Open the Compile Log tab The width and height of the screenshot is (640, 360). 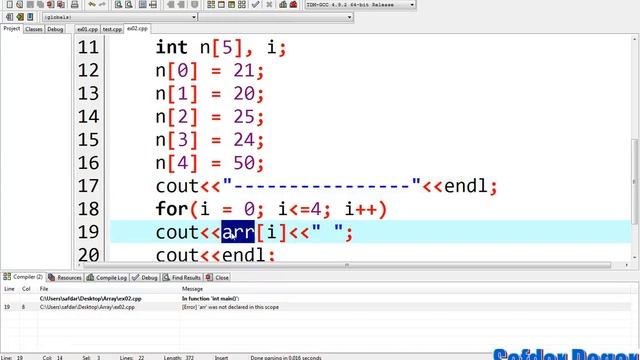[x=107, y=278]
